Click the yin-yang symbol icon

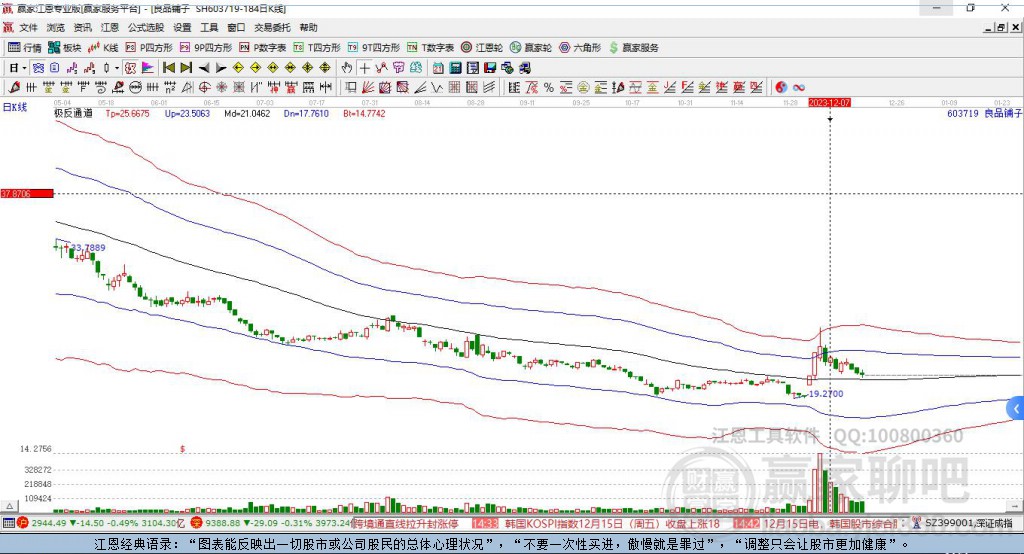[x=781, y=88]
